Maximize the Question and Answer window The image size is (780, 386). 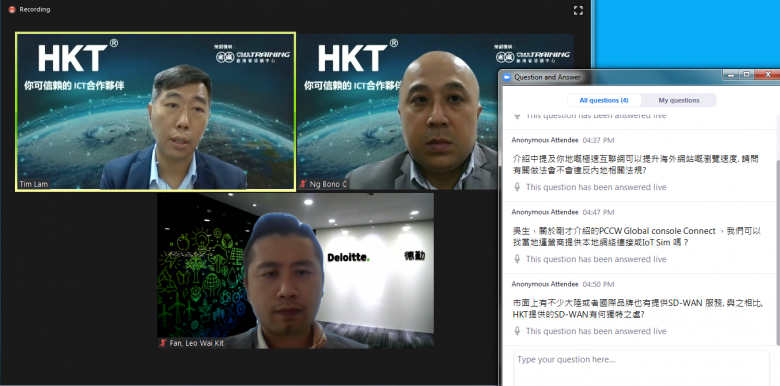[x=746, y=75]
